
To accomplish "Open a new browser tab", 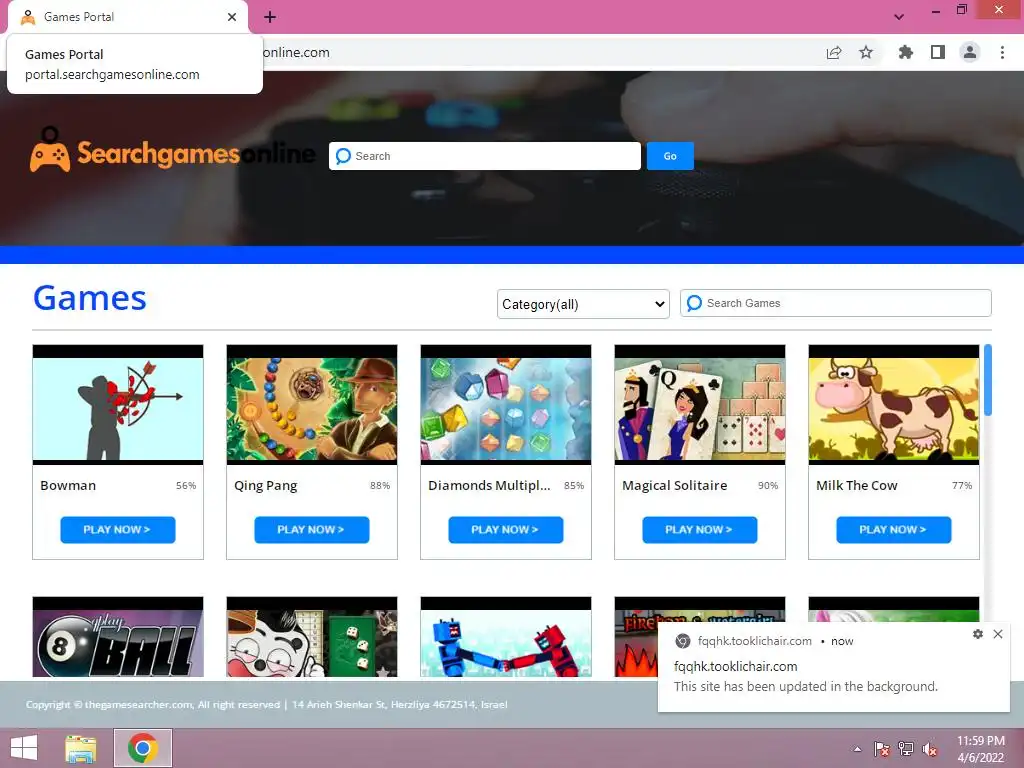I will 270,17.
